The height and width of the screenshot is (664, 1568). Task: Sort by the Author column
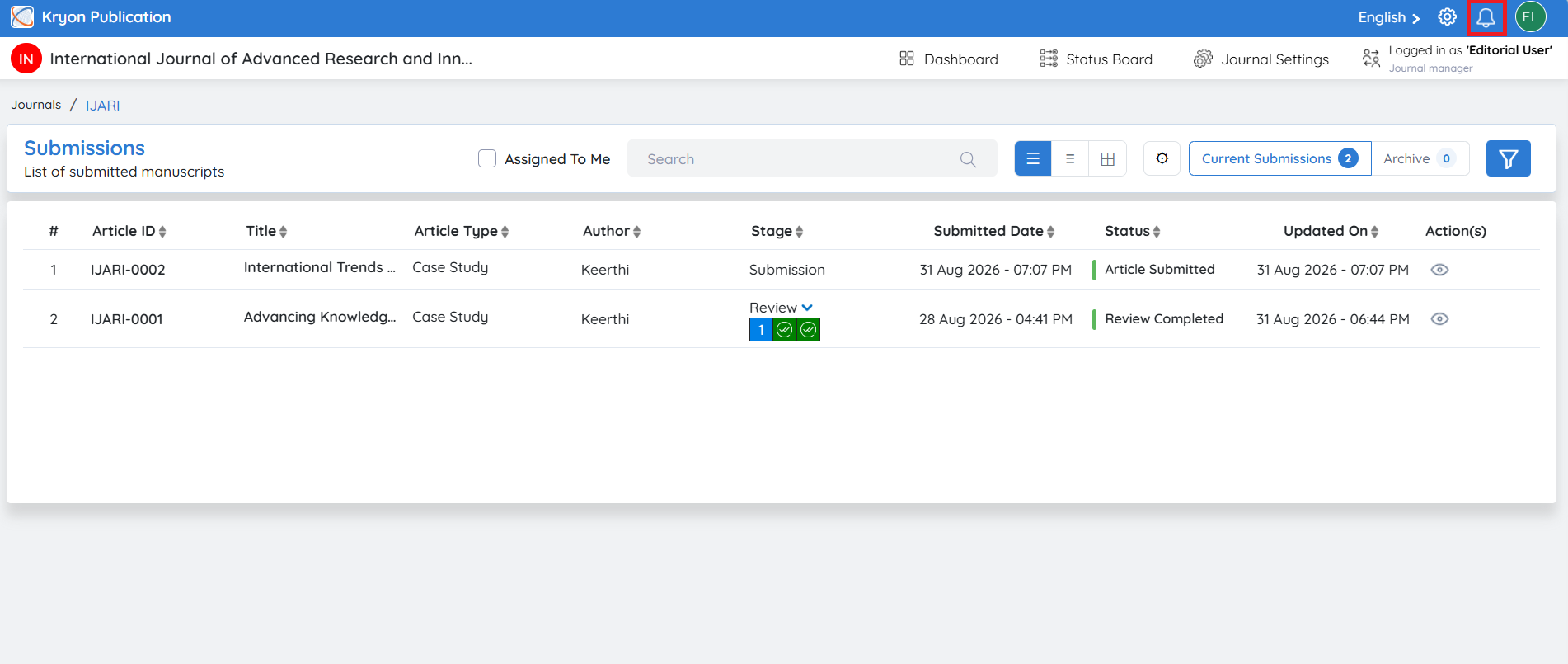point(612,231)
